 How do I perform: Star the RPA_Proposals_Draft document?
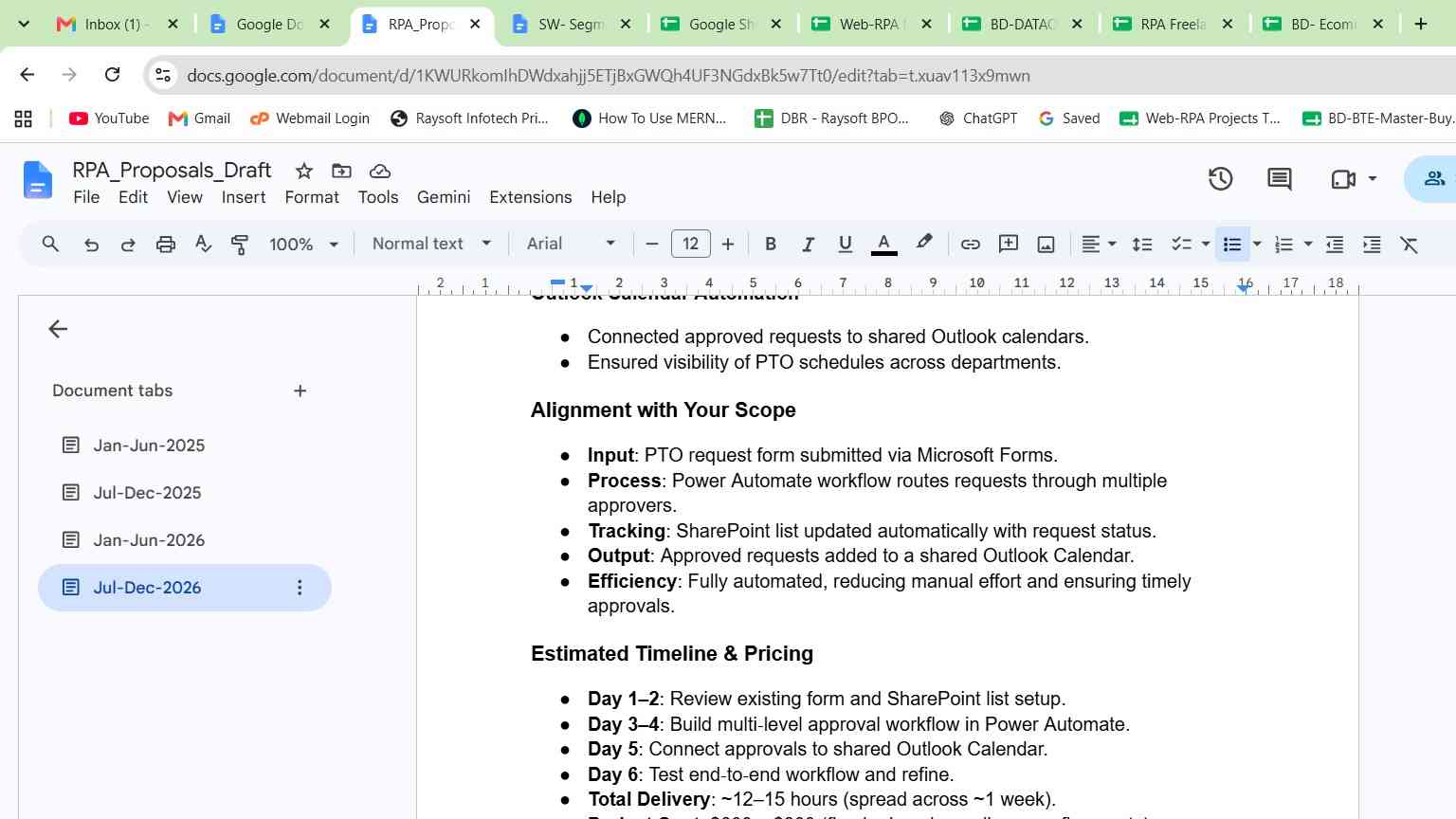303,171
